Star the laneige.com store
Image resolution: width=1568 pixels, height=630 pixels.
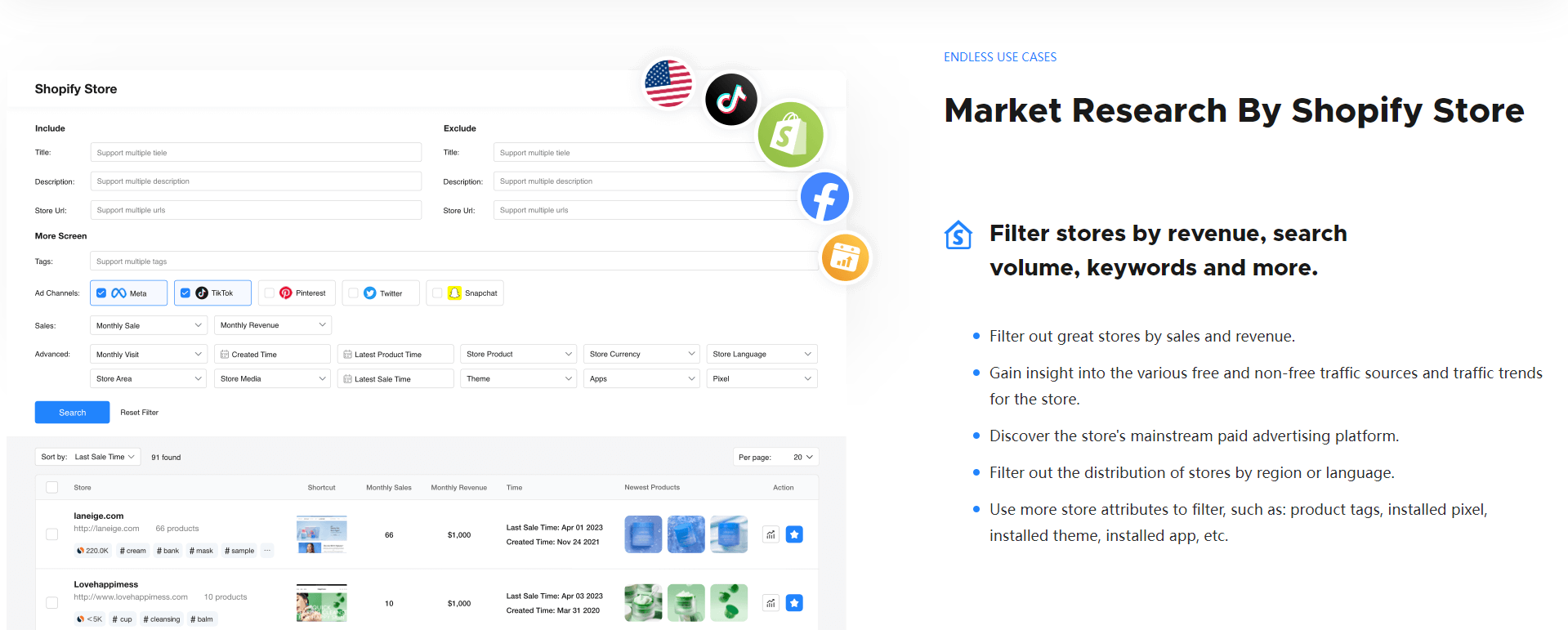pos(794,534)
